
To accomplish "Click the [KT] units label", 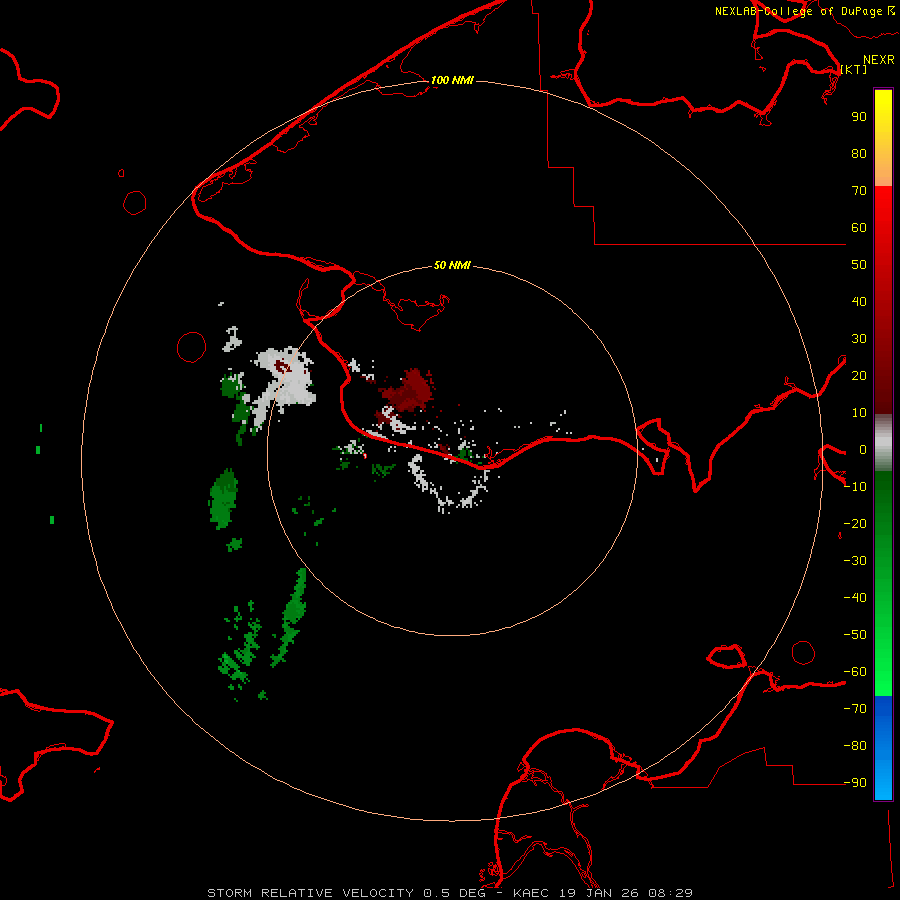I will [854, 69].
